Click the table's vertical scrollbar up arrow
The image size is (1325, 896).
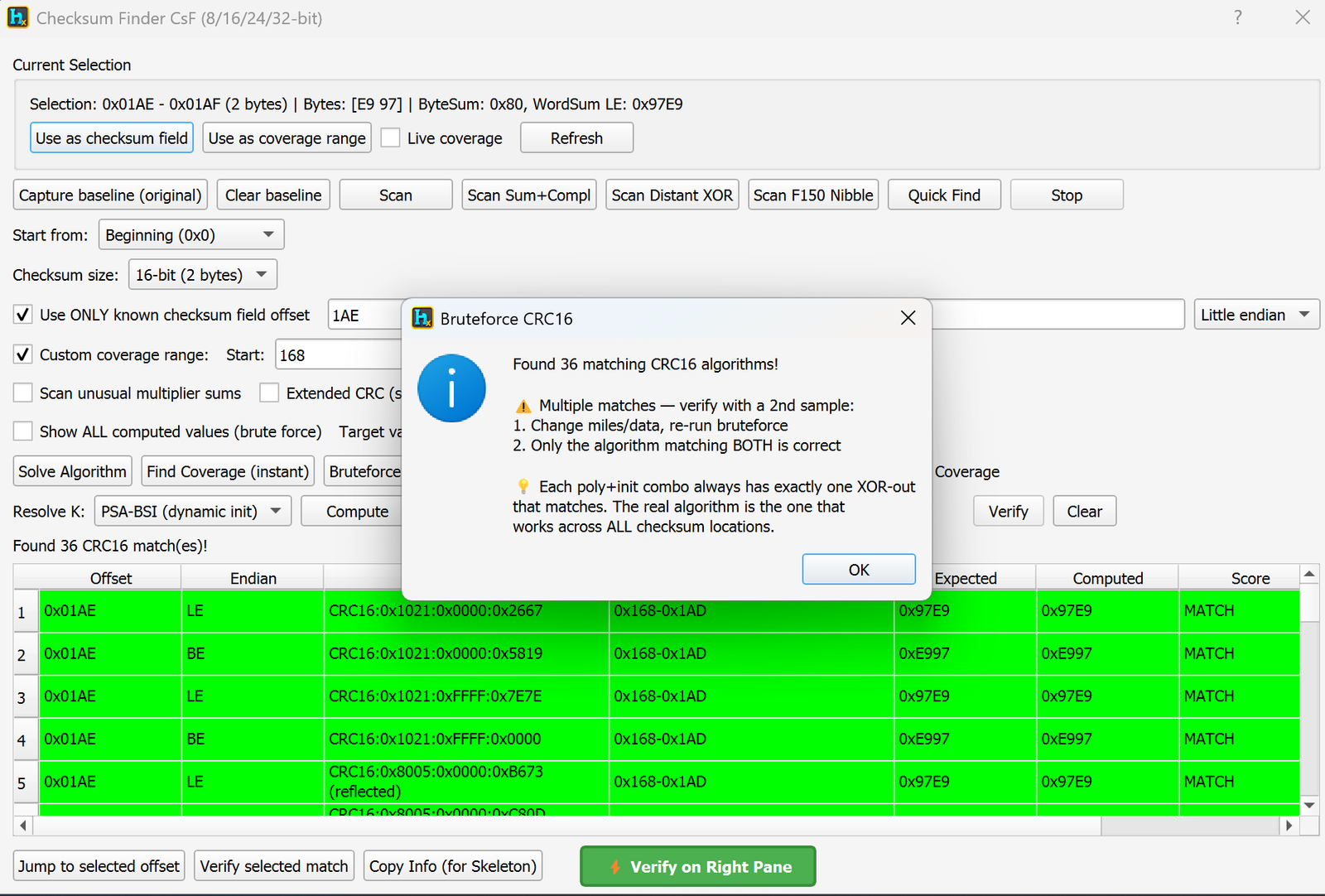tap(1309, 574)
